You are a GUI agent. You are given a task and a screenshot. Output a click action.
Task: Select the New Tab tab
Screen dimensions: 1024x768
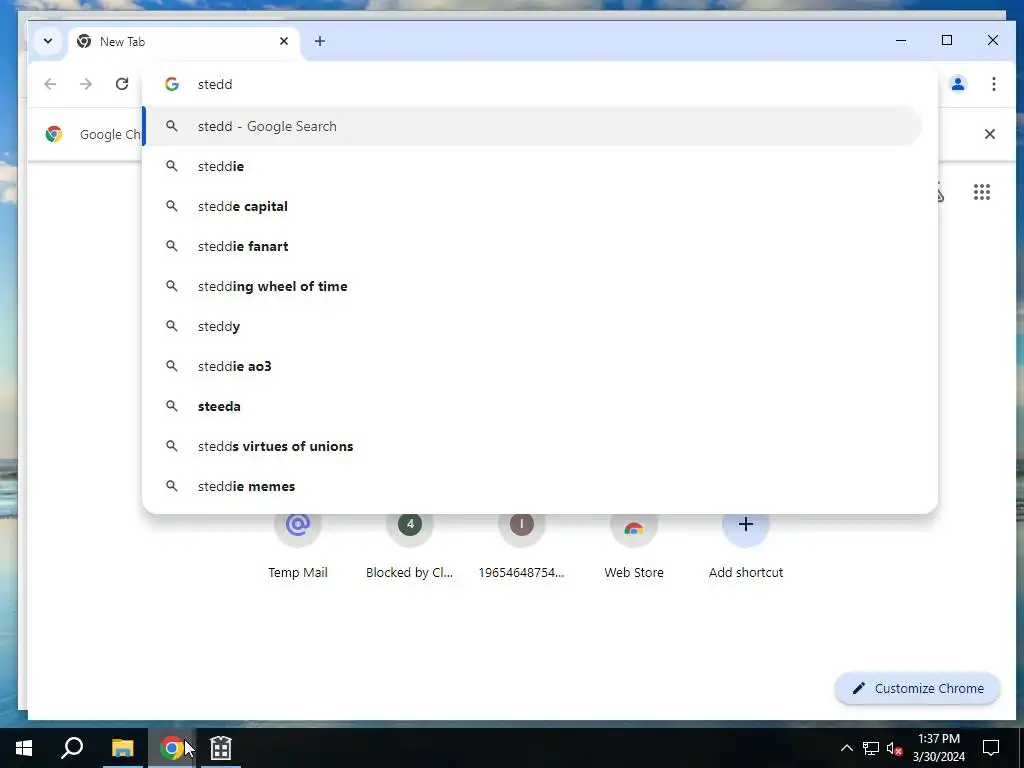(184, 42)
